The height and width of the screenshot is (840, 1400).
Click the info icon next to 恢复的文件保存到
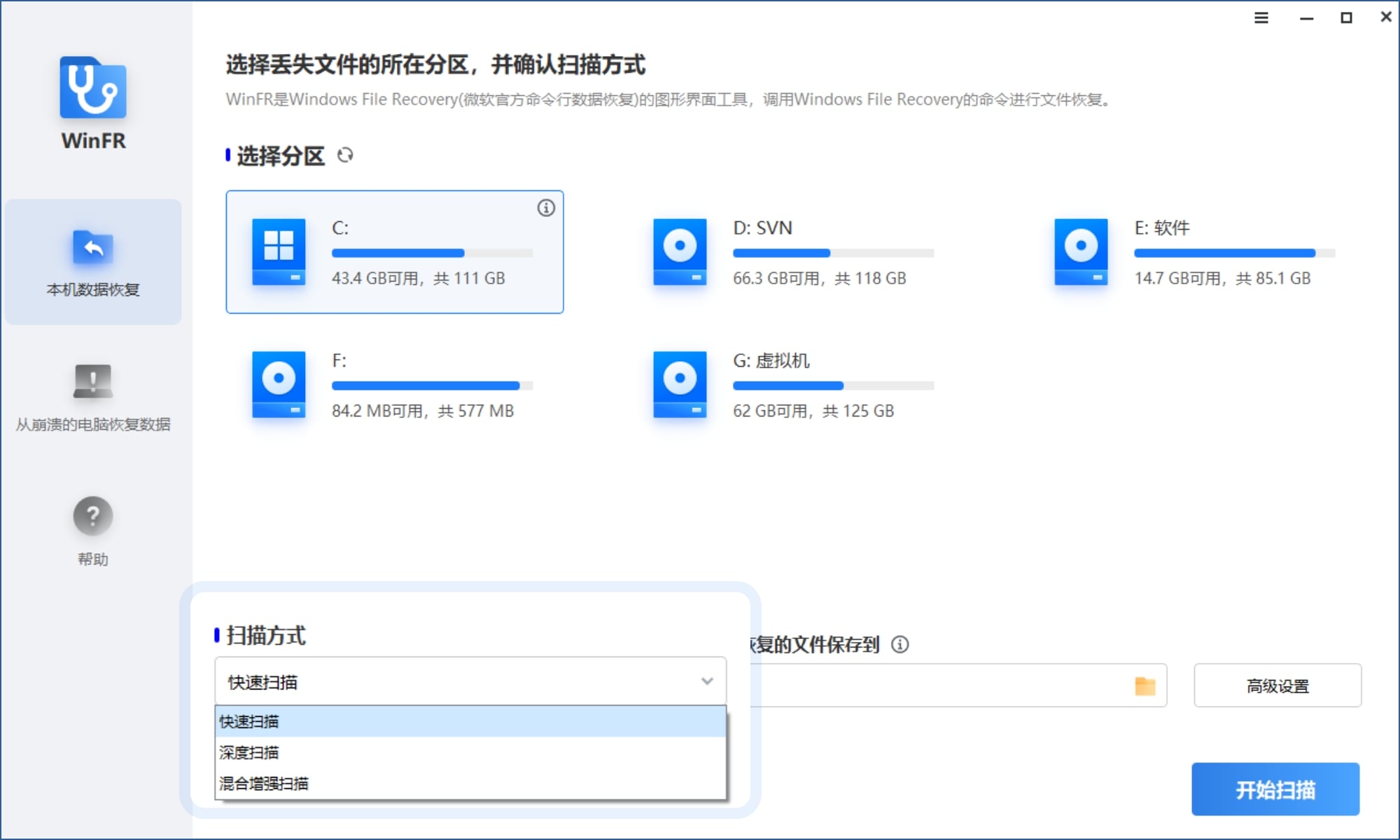899,645
